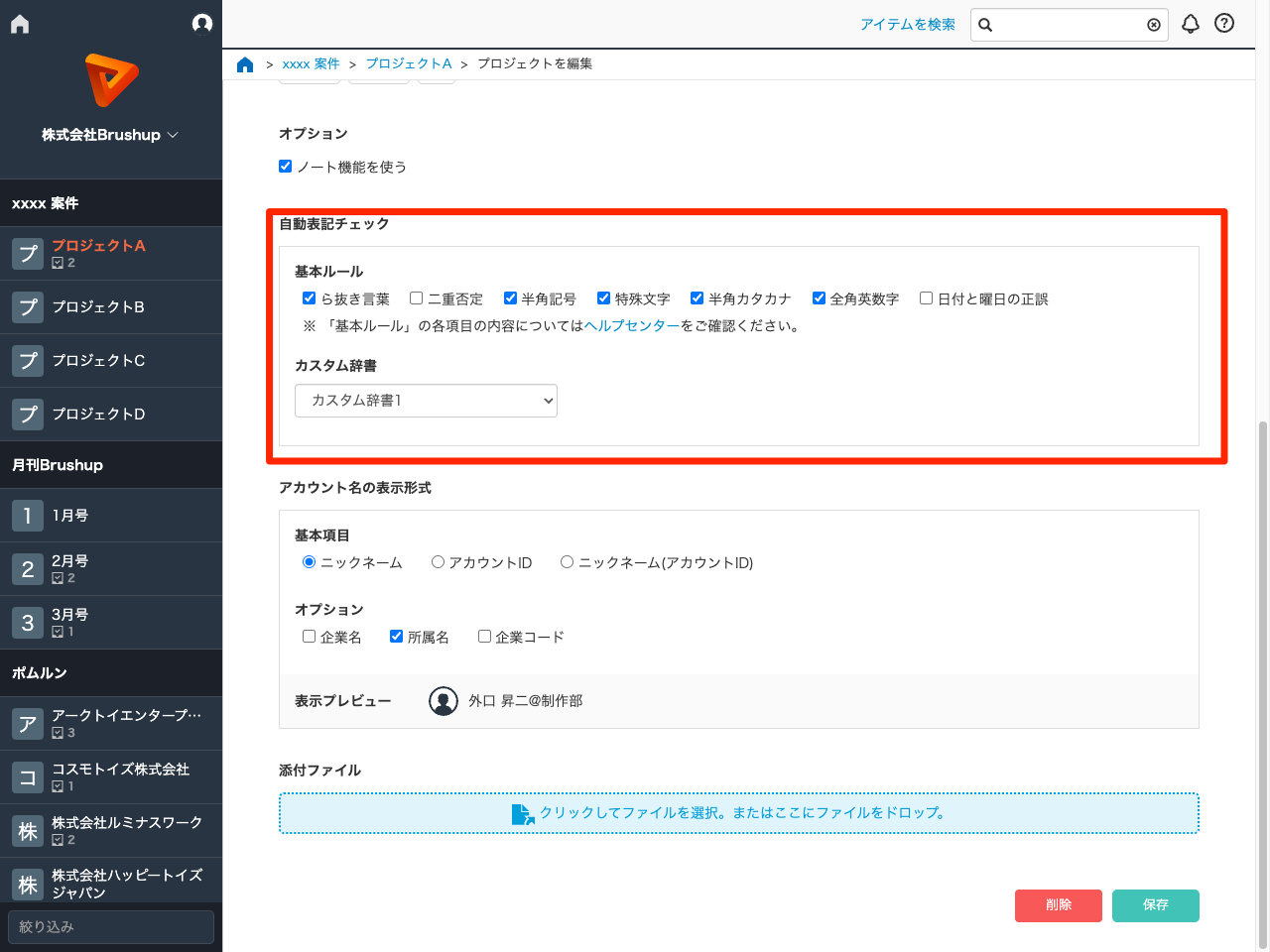Screen dimensions: 1270x952
Task: Open notifications with the bell icon
Action: coord(1191,24)
